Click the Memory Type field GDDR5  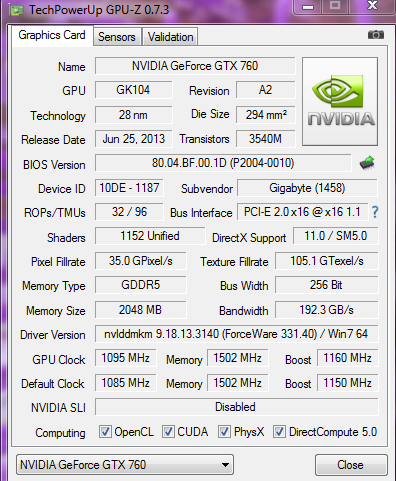[140, 285]
